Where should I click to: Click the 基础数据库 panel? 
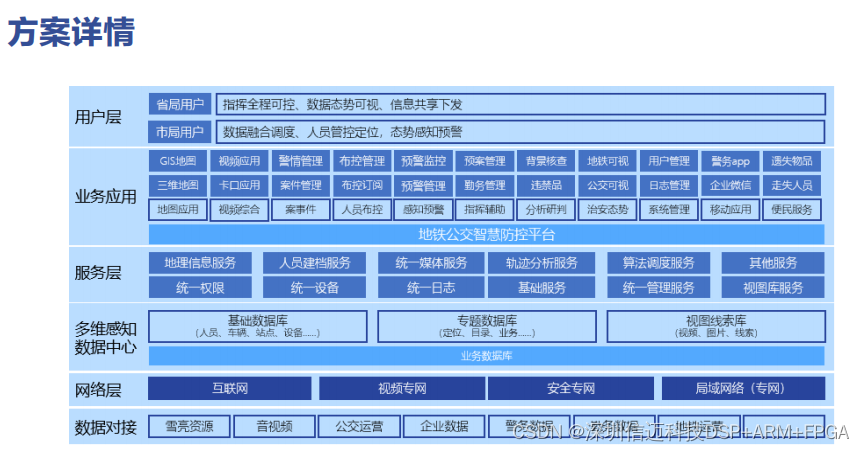[258, 326]
